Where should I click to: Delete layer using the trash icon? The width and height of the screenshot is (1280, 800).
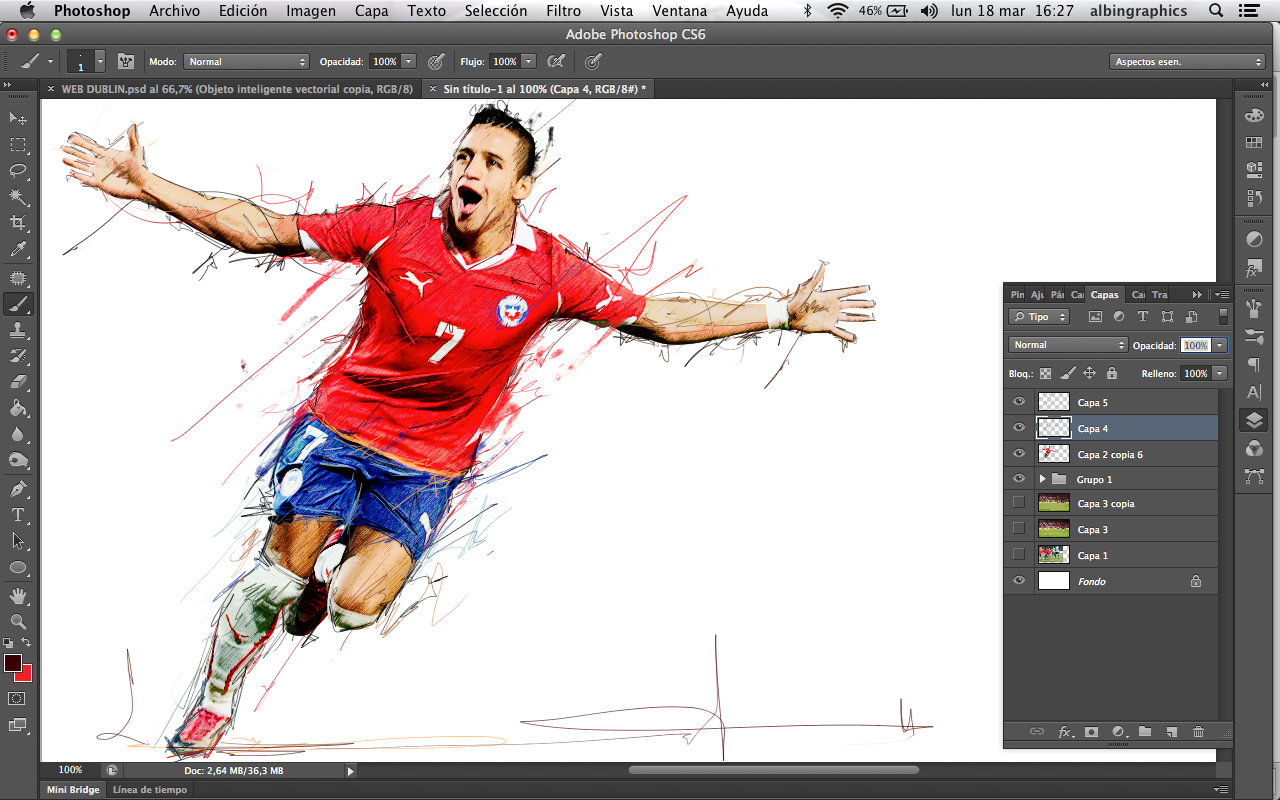(1198, 732)
